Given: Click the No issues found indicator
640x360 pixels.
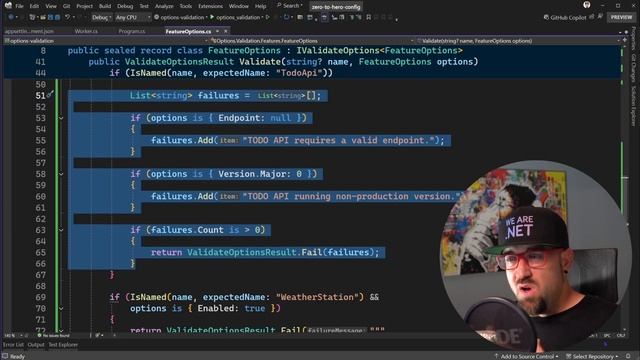Looking at the screenshot, I should [x=53, y=336].
